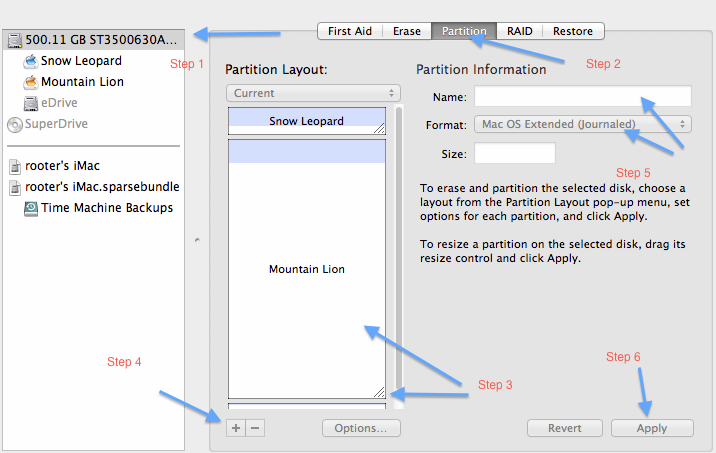
Task: Click the Options... button
Action: [x=361, y=428]
